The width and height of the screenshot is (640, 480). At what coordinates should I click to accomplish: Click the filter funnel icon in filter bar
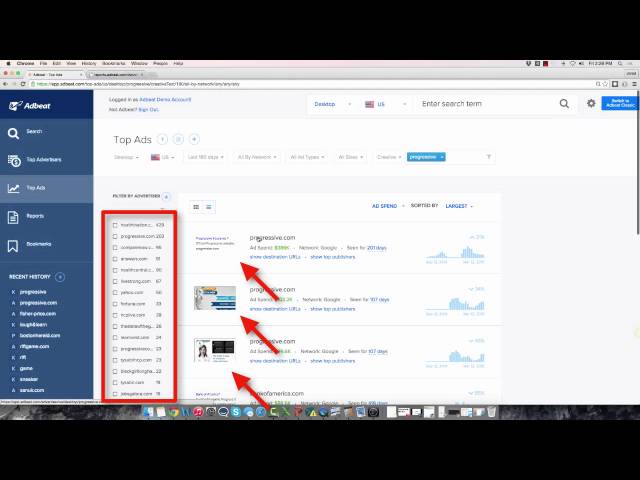coord(489,157)
